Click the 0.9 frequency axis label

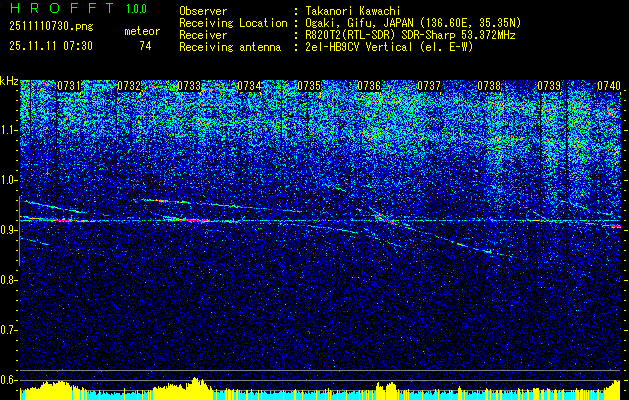[9, 230]
